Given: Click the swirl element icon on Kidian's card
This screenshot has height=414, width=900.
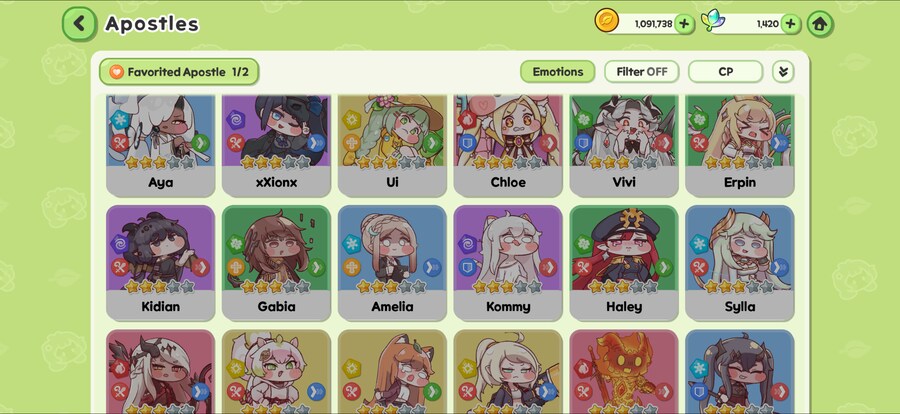Looking at the screenshot, I should pyautogui.click(x=120, y=243).
